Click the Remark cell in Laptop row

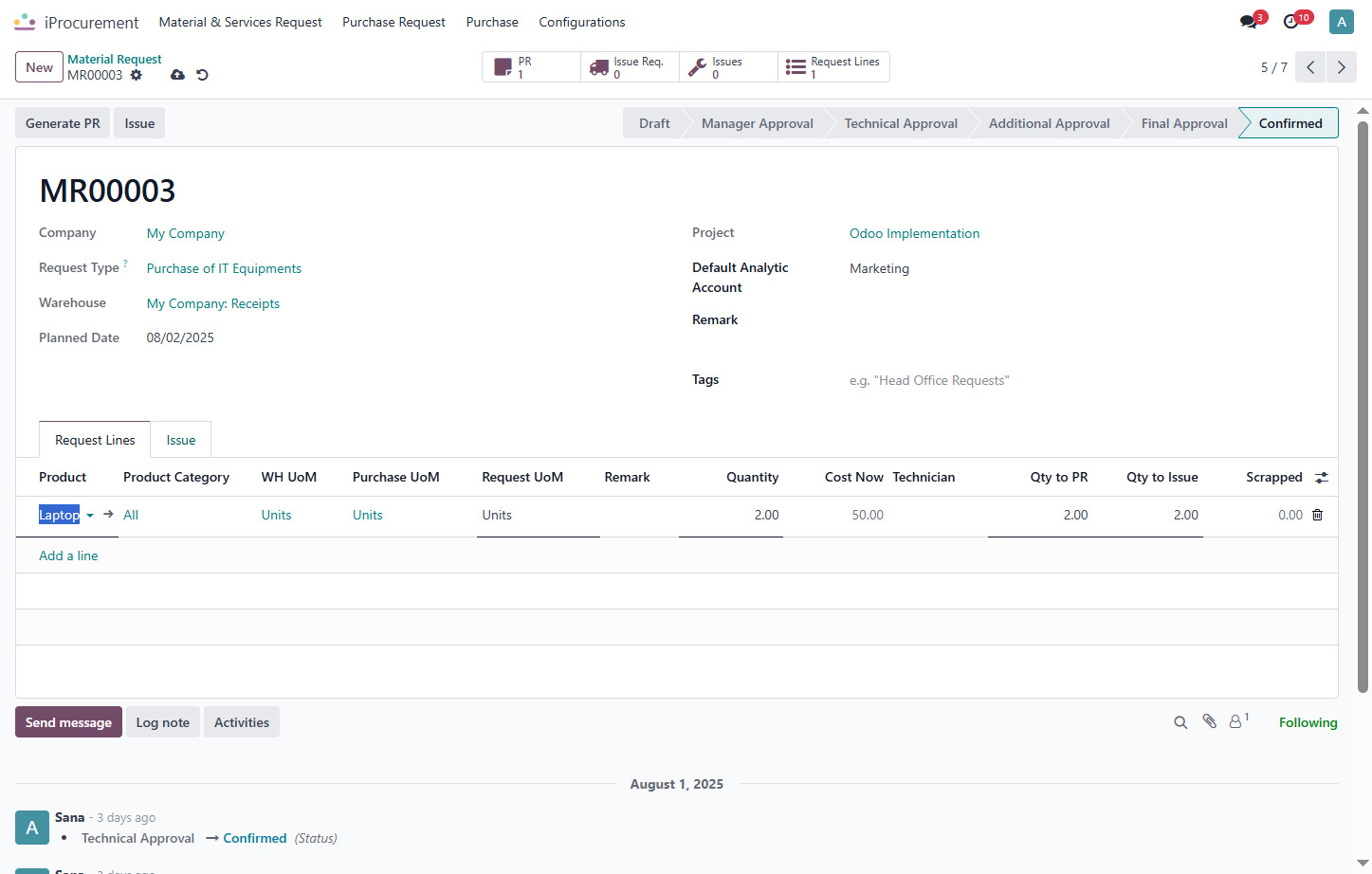coord(637,515)
